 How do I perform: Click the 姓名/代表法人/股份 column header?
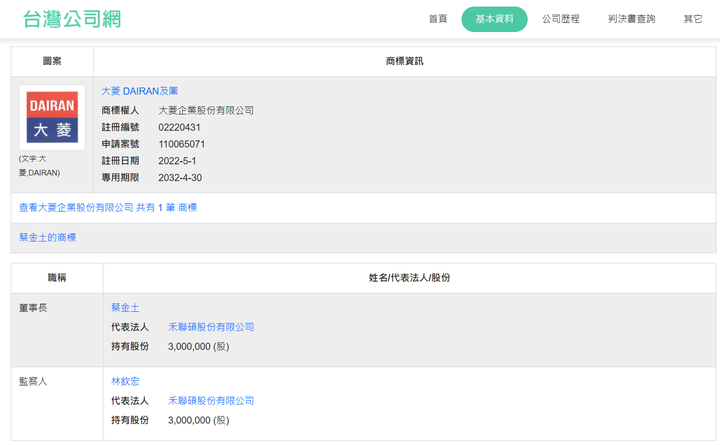pos(409,277)
